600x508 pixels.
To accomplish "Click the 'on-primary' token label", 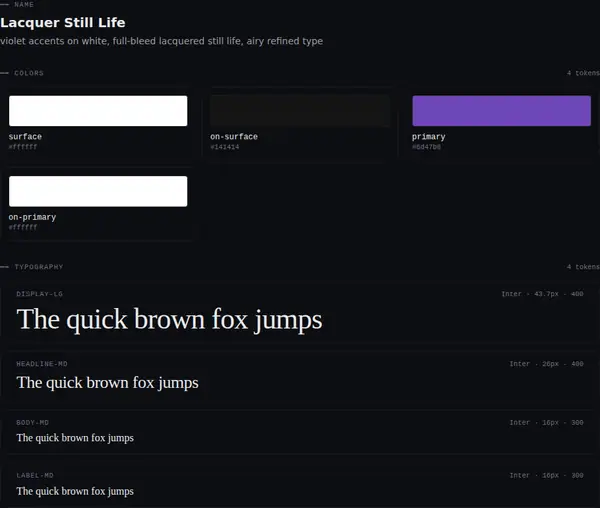I will (x=32, y=217).
